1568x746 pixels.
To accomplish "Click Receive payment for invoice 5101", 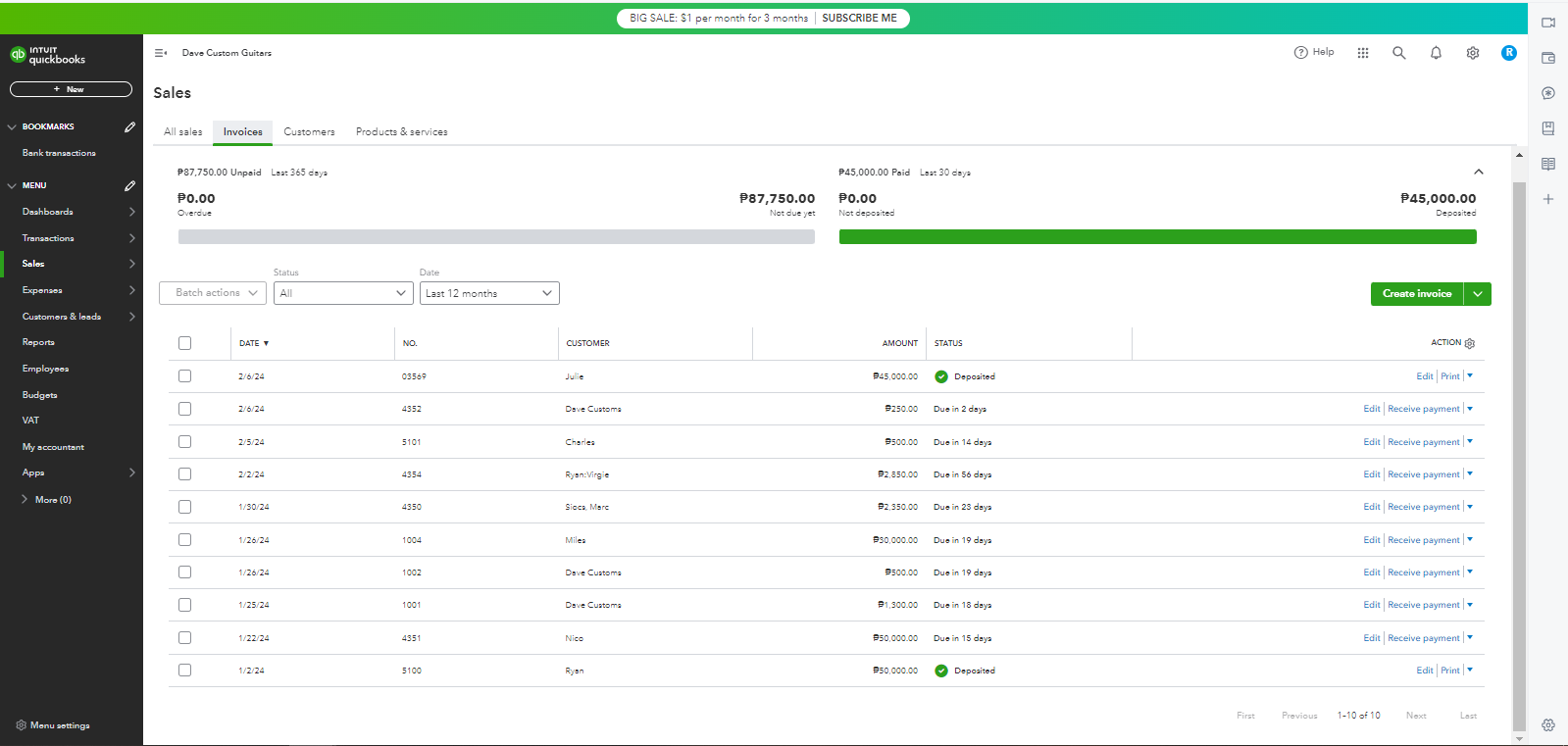I will click(x=1424, y=442).
